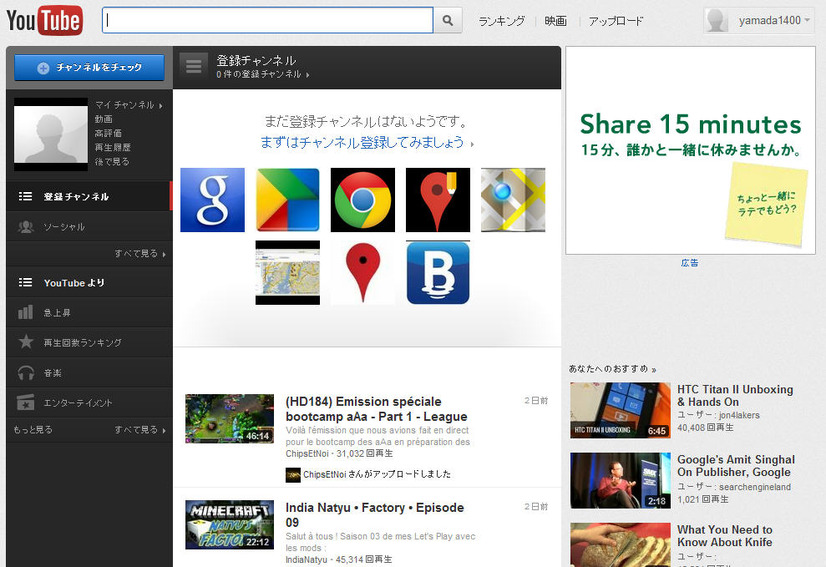Click the blue Blogger B channel icon

click(x=438, y=272)
